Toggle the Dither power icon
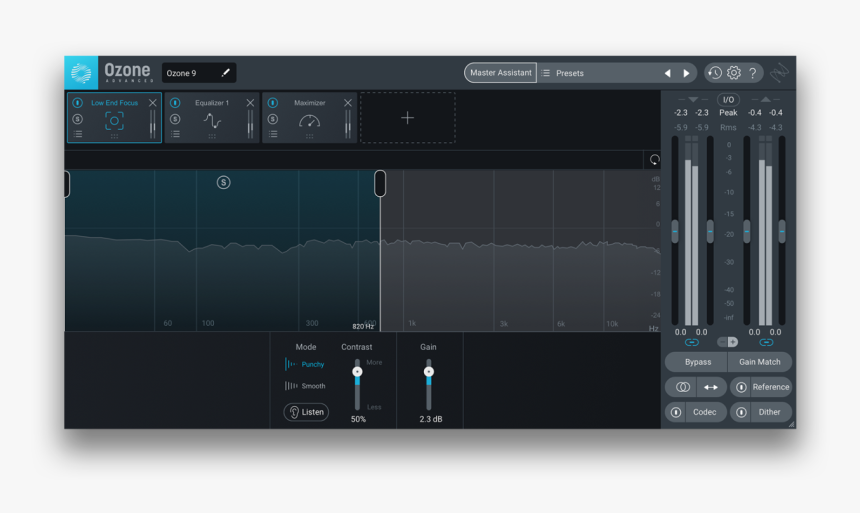This screenshot has width=860, height=513. pos(741,413)
